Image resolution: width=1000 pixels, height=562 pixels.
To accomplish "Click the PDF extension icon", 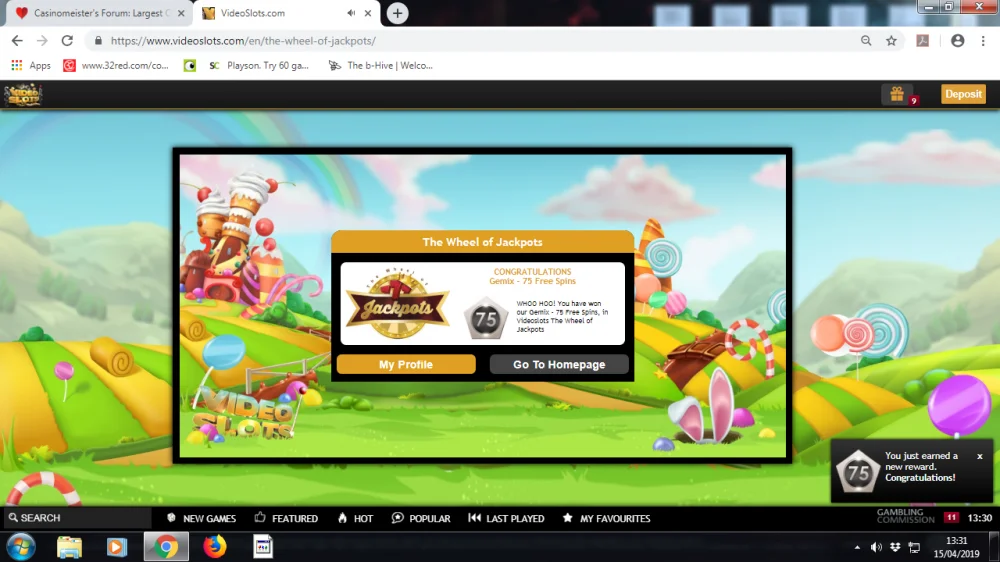I will click(x=923, y=41).
